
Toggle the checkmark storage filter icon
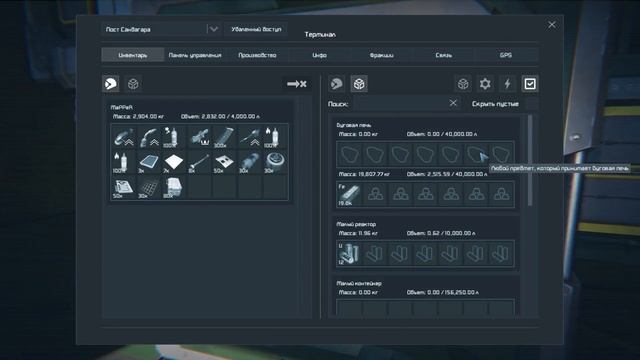click(x=530, y=84)
